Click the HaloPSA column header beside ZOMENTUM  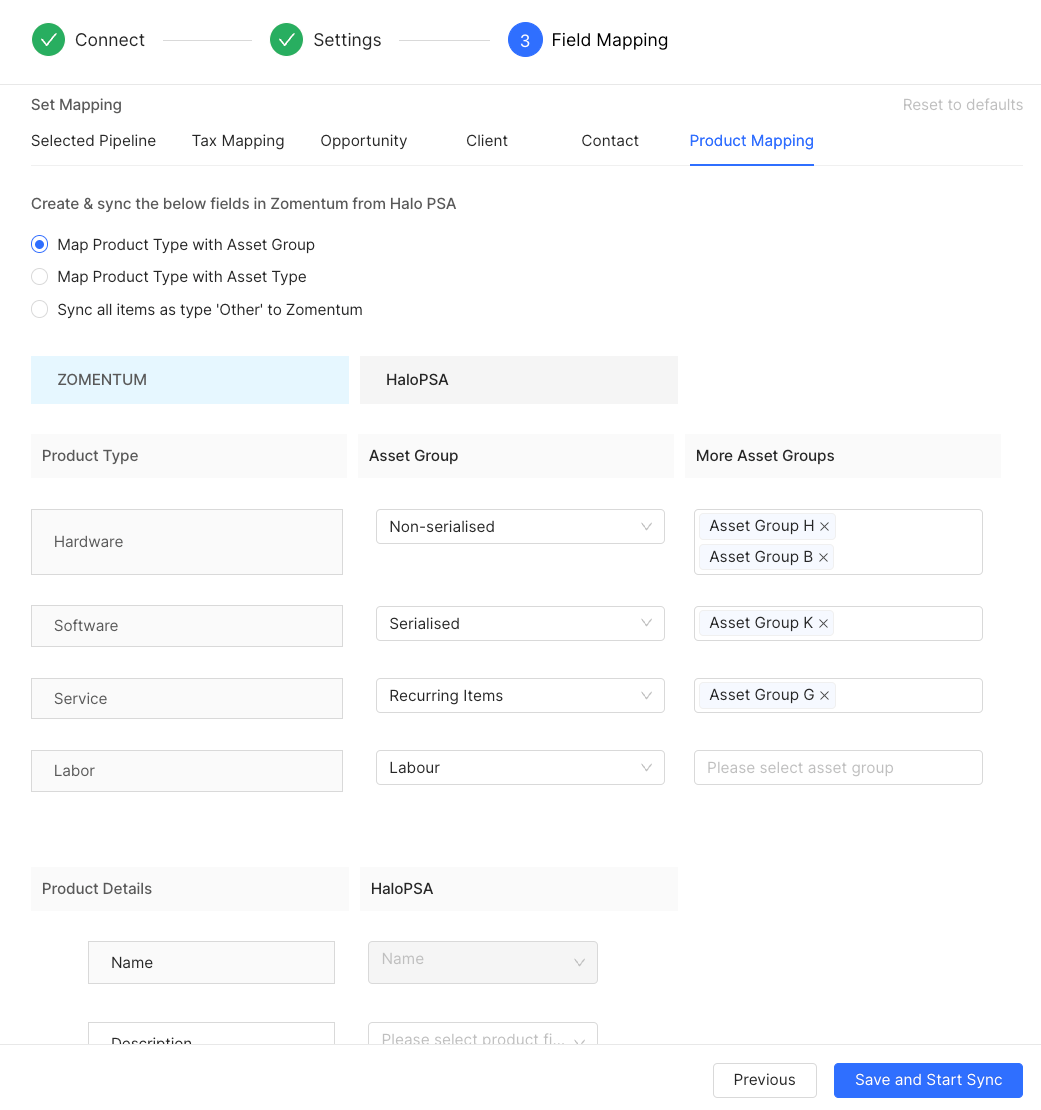519,380
